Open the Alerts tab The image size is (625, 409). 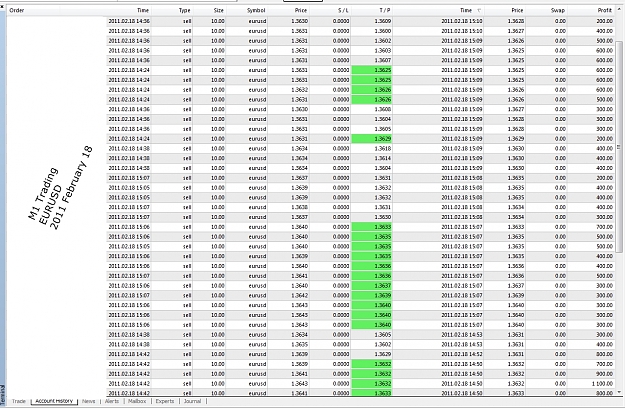[x=112, y=401]
